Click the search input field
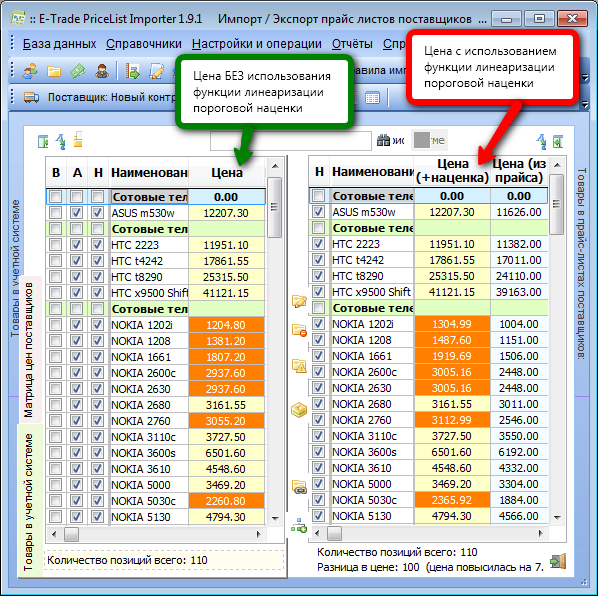Screen dimensions: 598x596 pos(291,141)
